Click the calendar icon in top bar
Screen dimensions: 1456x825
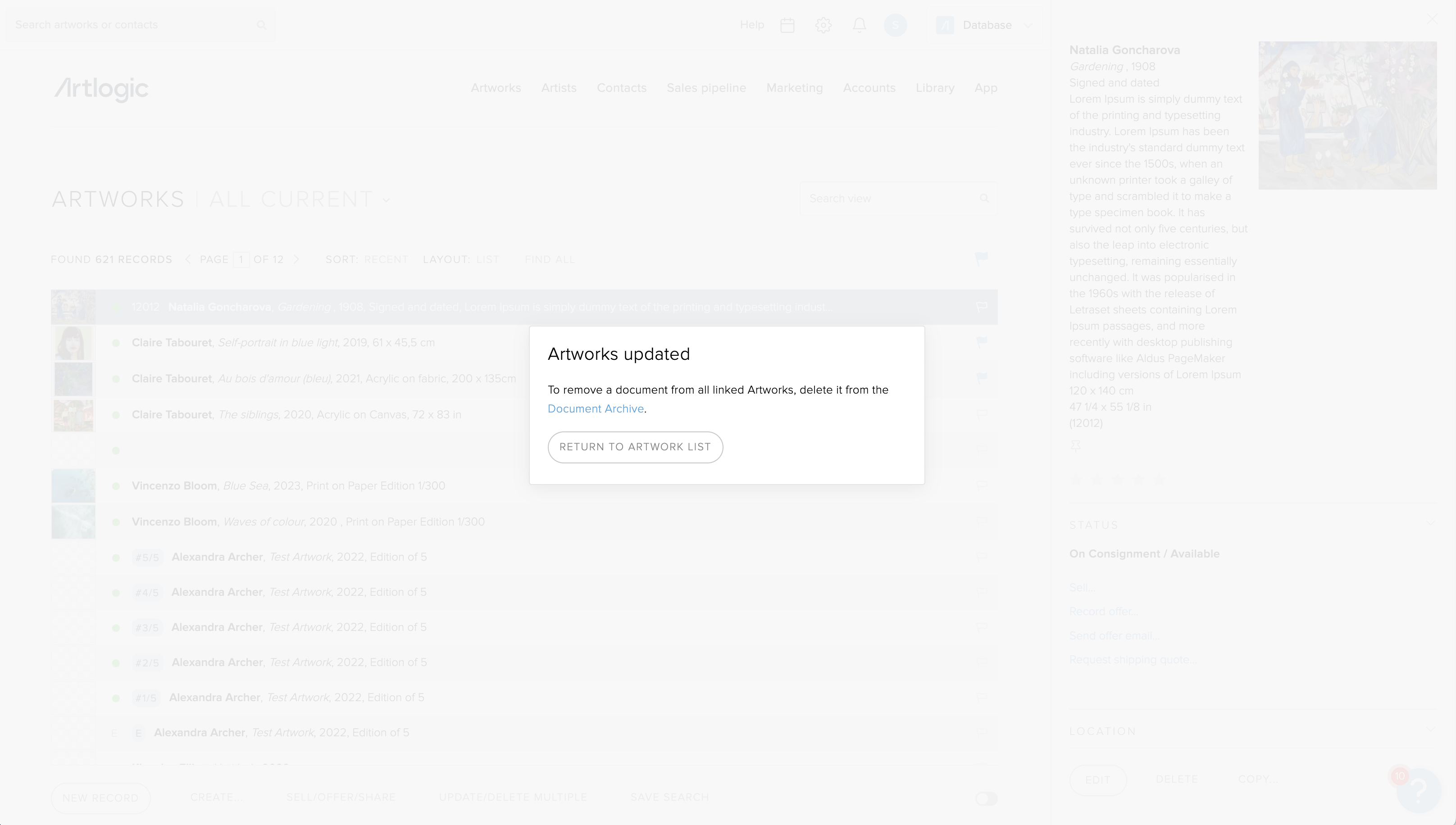coord(787,25)
